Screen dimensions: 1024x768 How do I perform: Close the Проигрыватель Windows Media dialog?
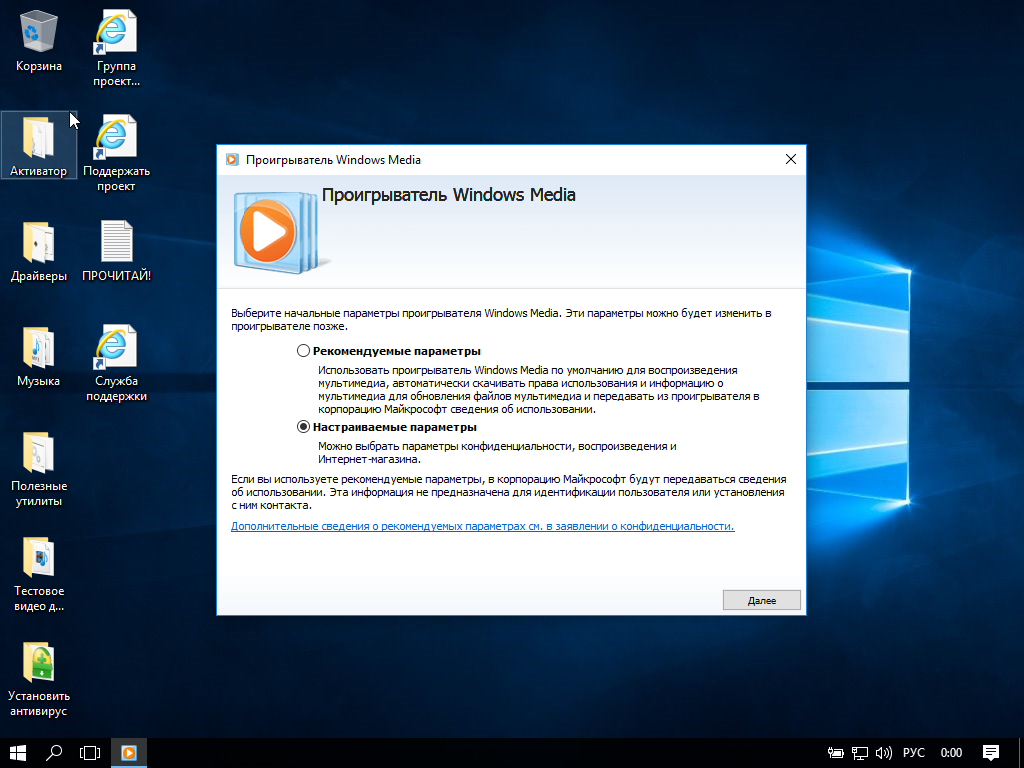(791, 159)
